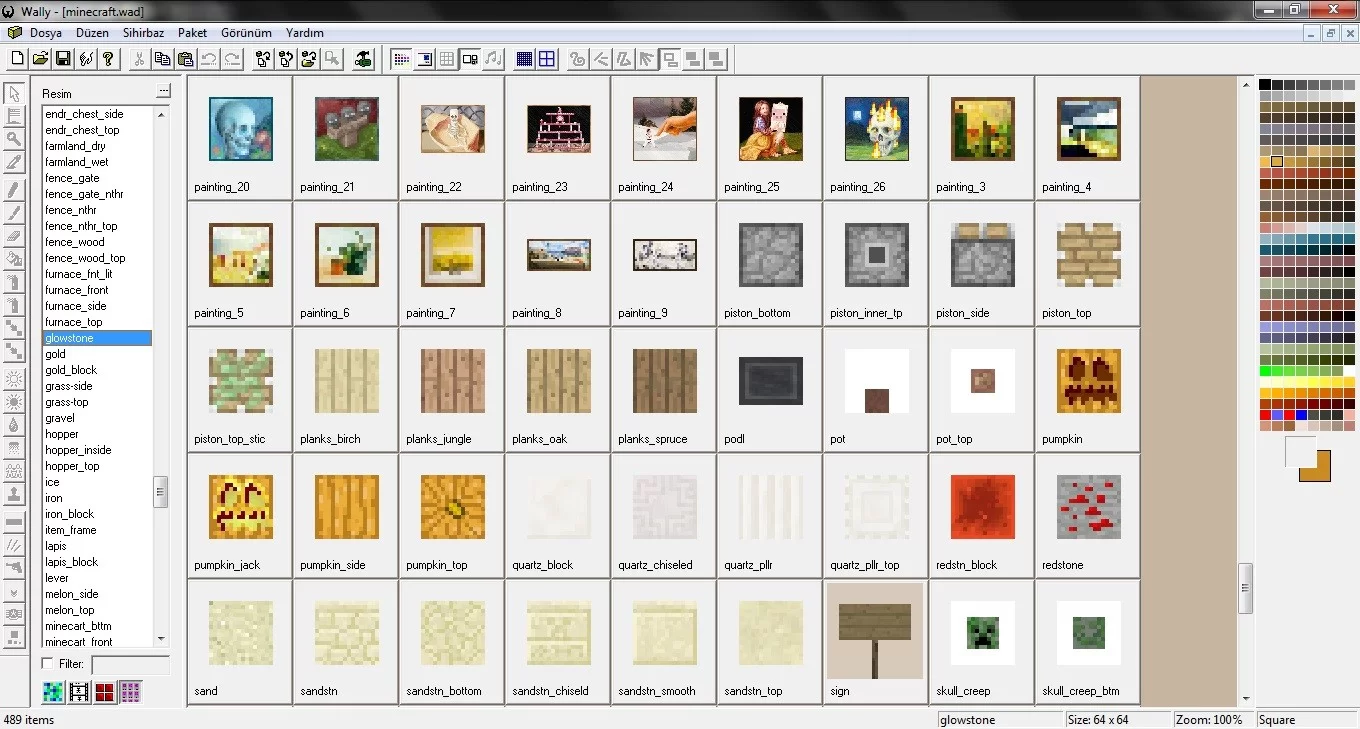Click the Redo arrow icon
This screenshot has width=1360, height=729.
[232, 59]
